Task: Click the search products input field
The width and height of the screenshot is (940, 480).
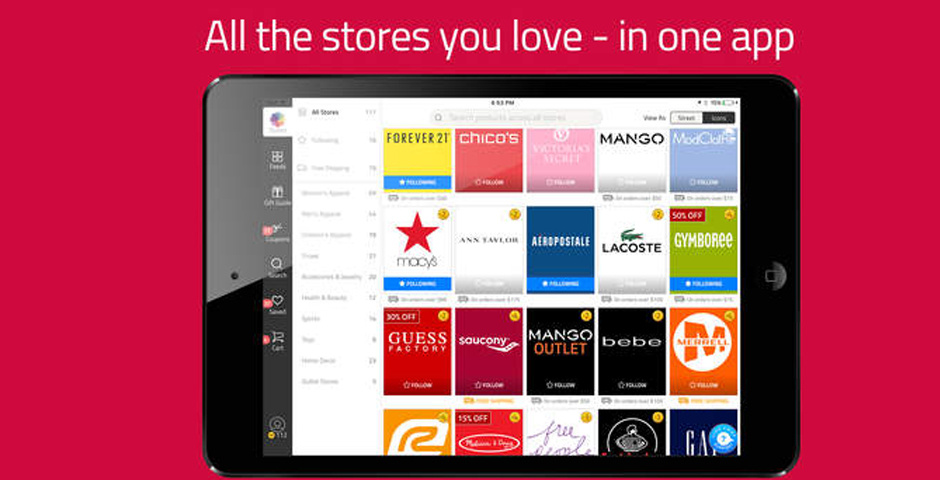Action: (516, 117)
